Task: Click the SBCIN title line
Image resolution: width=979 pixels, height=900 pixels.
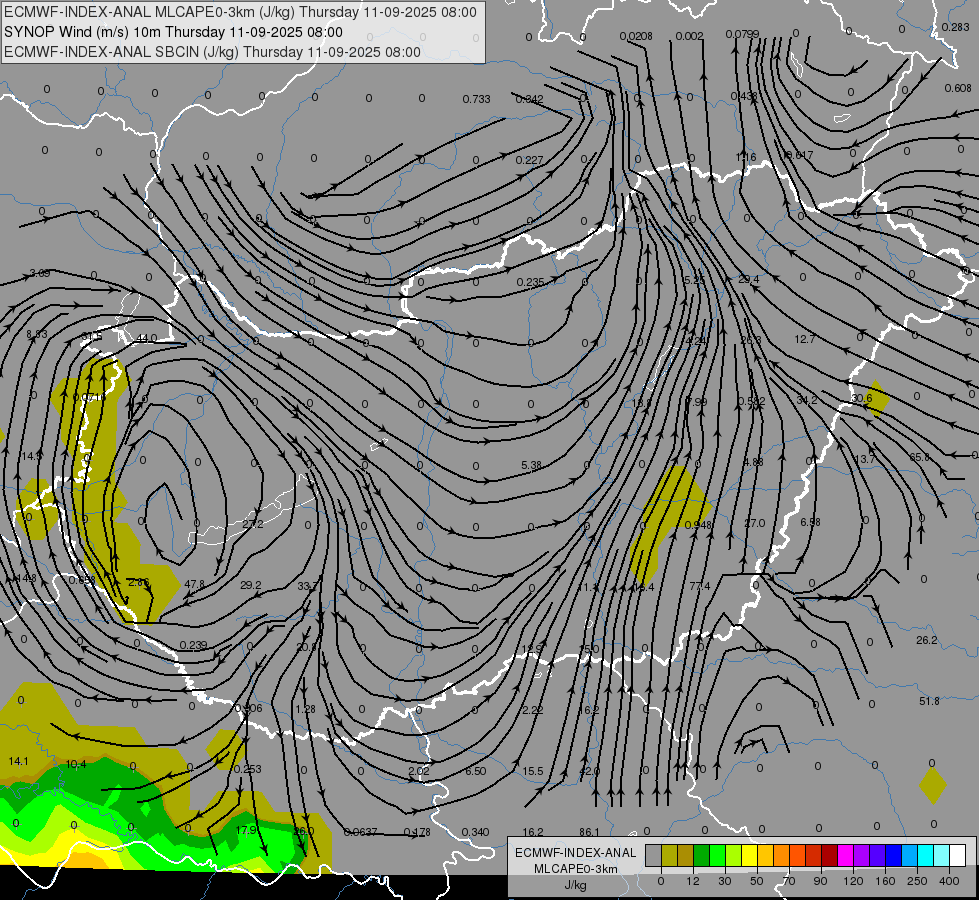Action: pyautogui.click(x=212, y=52)
